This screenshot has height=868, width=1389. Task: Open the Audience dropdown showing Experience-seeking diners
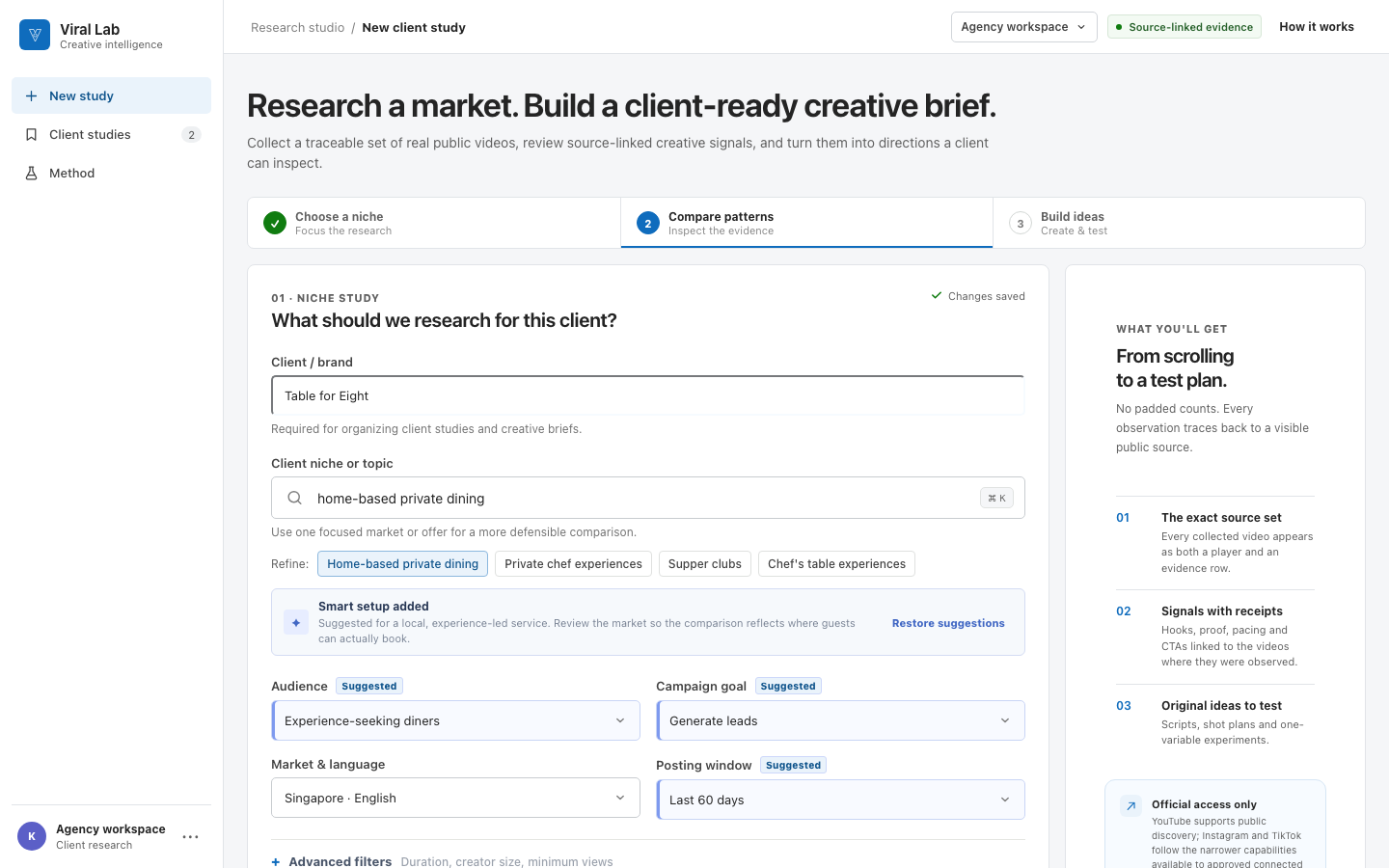tap(455, 720)
